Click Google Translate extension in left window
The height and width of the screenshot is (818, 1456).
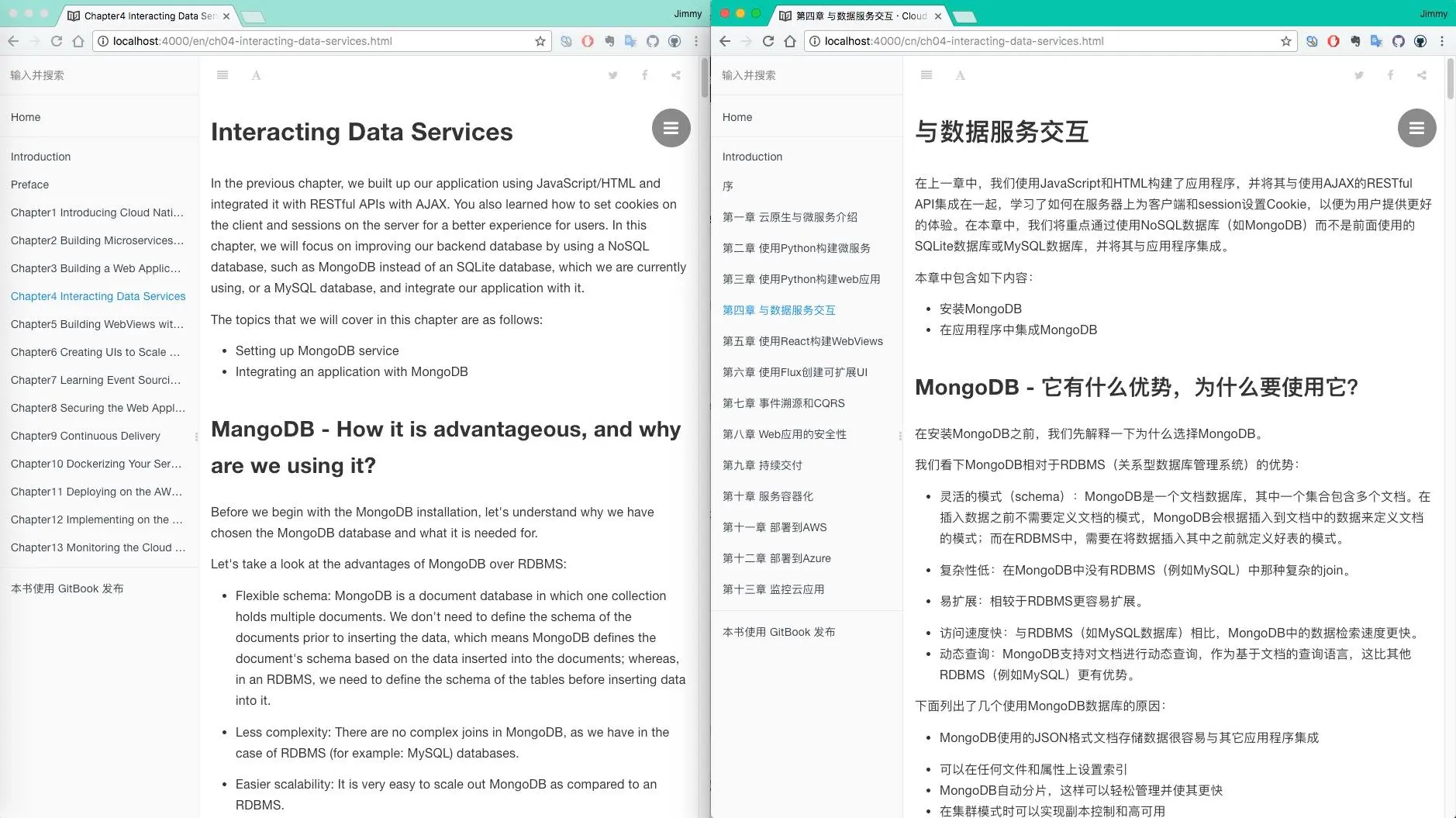click(x=631, y=41)
